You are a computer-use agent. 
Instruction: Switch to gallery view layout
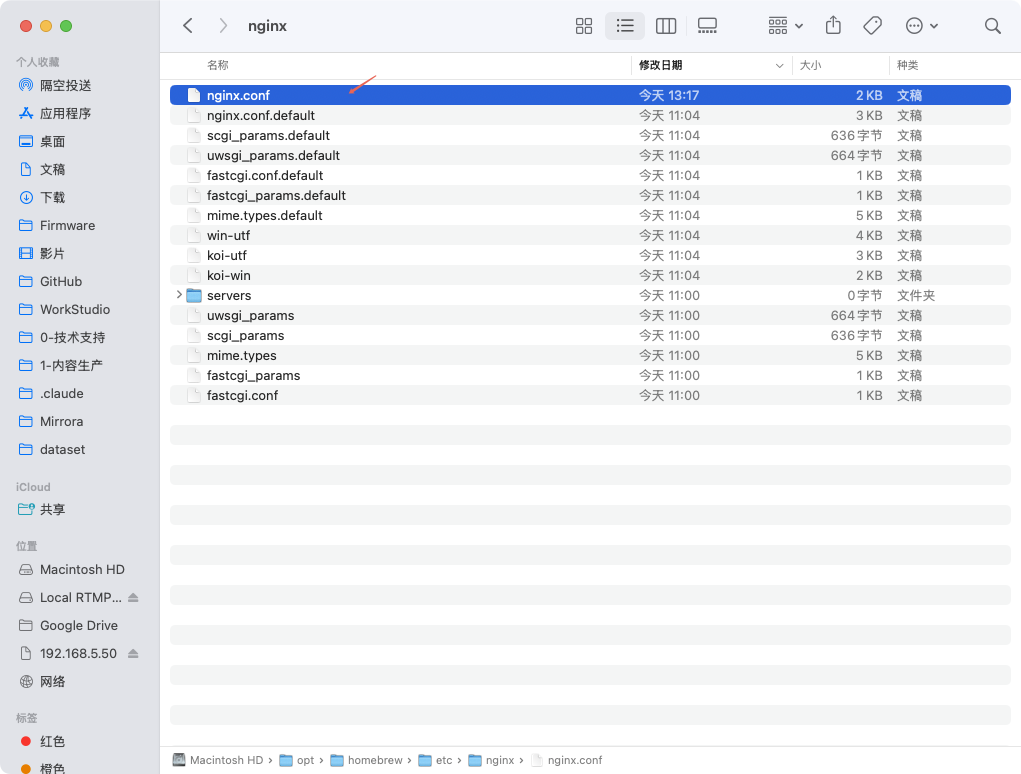(707, 26)
